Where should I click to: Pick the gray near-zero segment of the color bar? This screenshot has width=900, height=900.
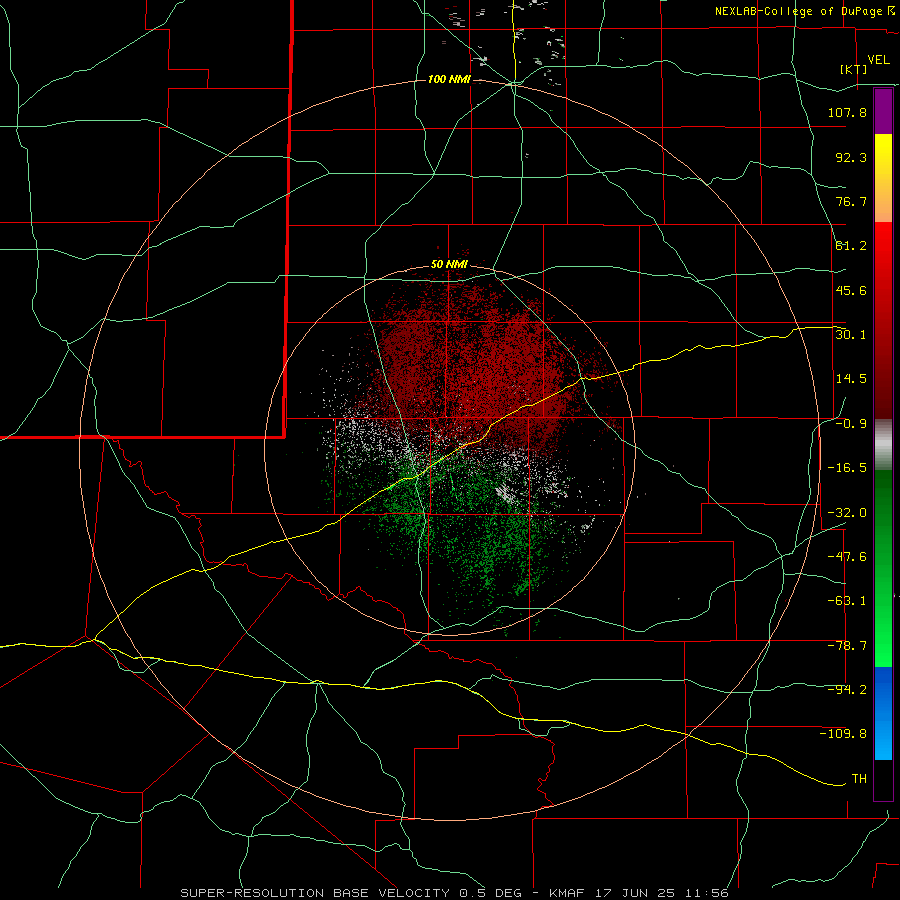tap(883, 444)
